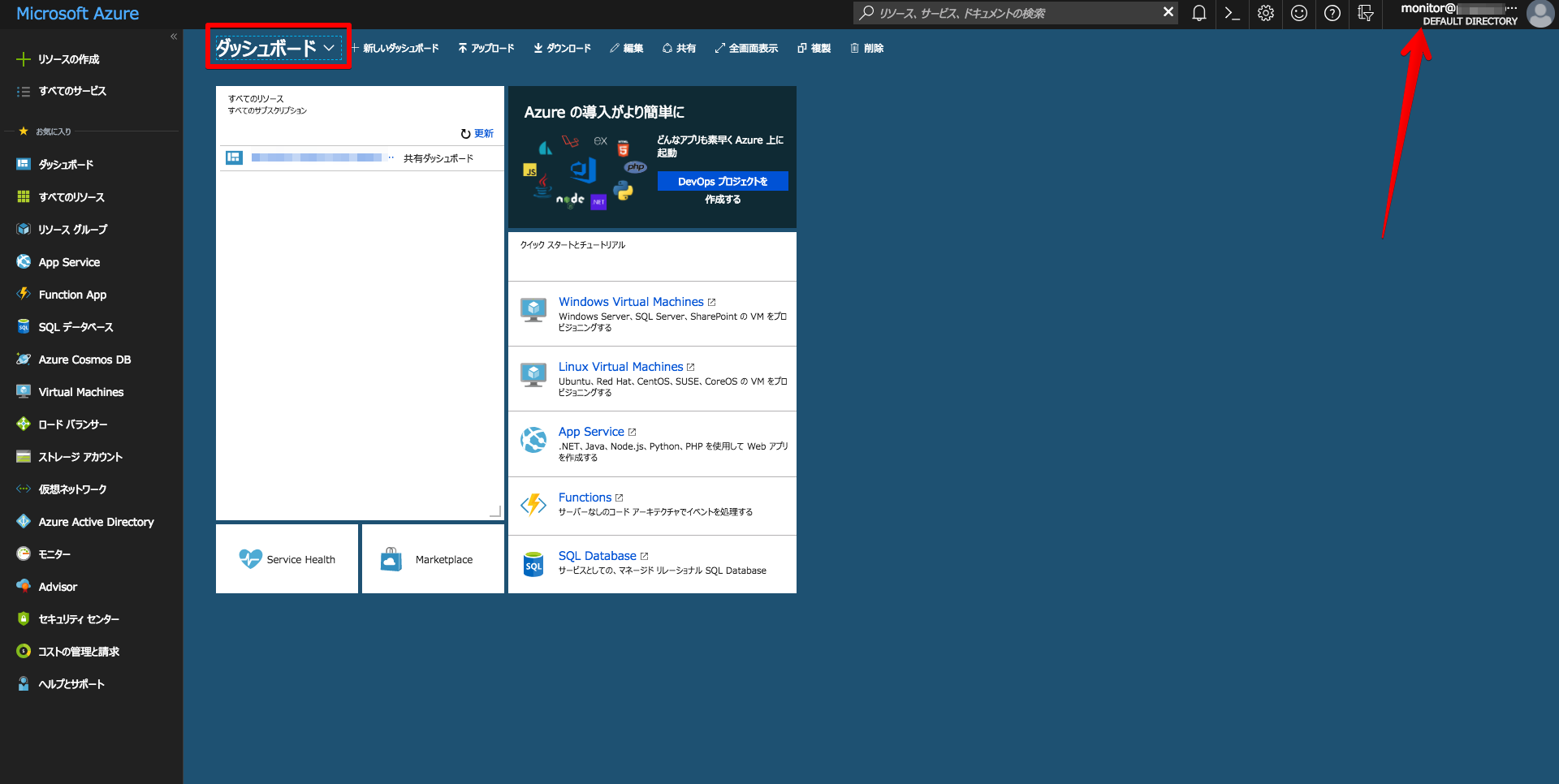Click the ストレージ アカウント sidebar icon

(24, 456)
